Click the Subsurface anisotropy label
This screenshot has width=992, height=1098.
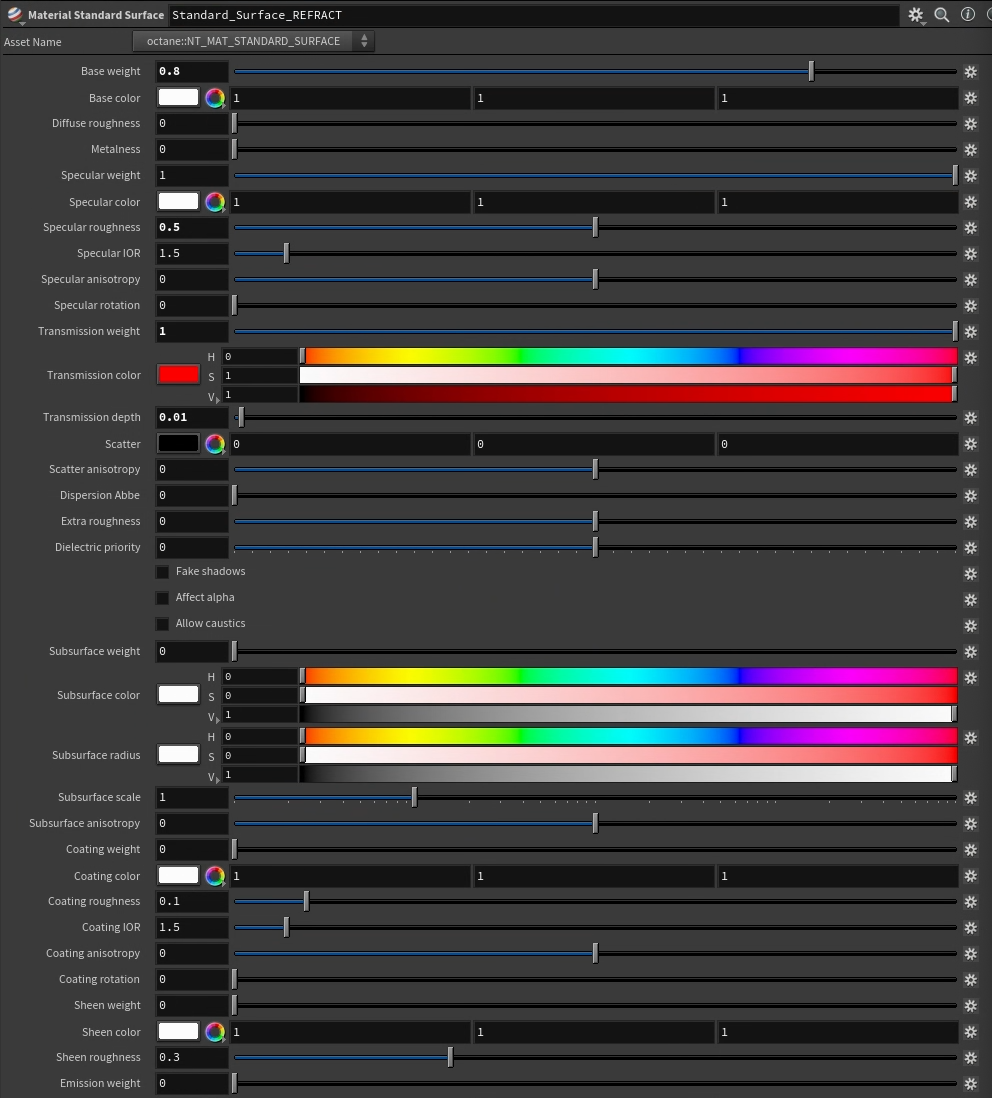[85, 824]
